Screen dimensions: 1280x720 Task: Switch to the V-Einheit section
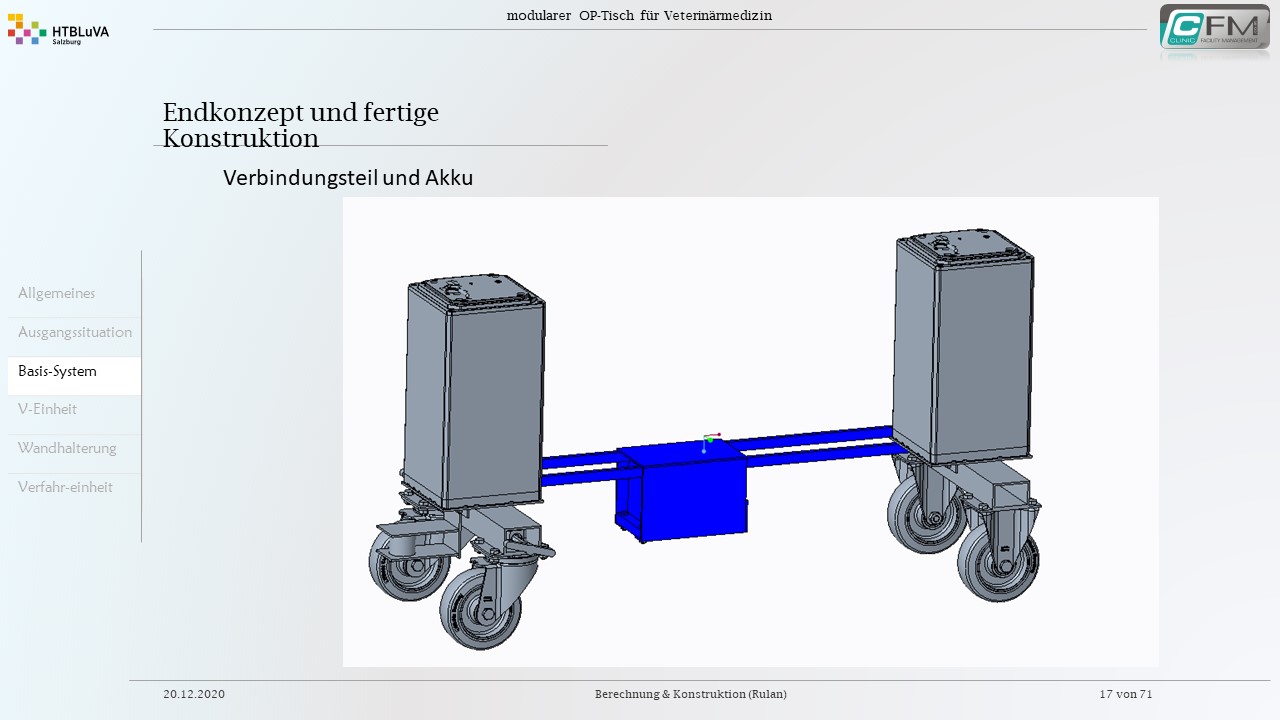point(47,409)
